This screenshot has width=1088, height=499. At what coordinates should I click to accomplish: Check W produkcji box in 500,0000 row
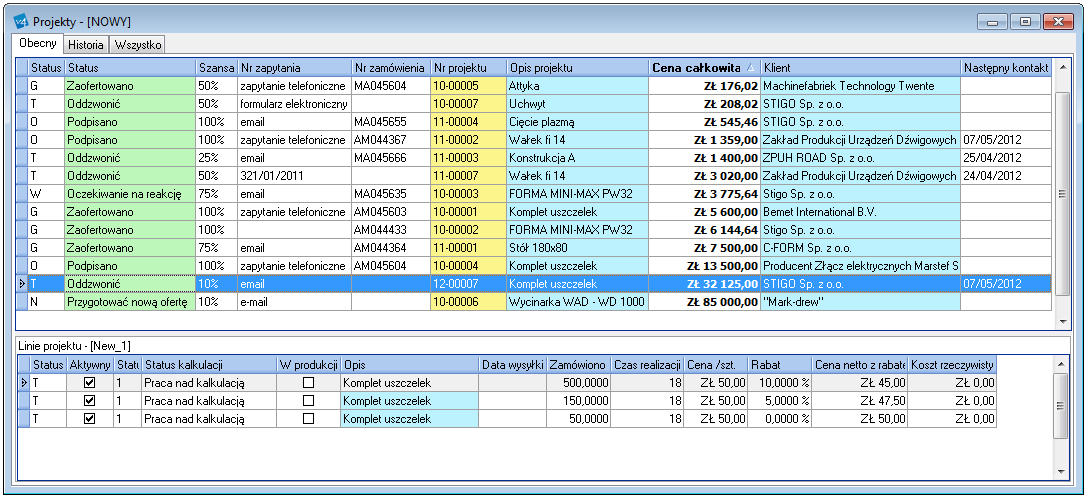[308, 382]
